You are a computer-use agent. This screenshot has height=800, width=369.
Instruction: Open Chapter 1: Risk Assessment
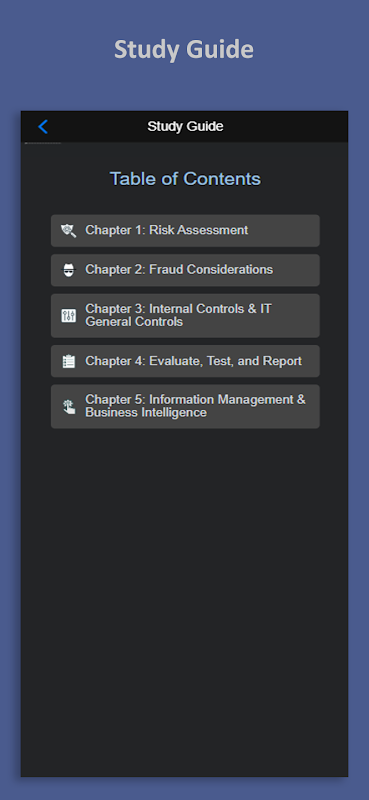point(185,231)
